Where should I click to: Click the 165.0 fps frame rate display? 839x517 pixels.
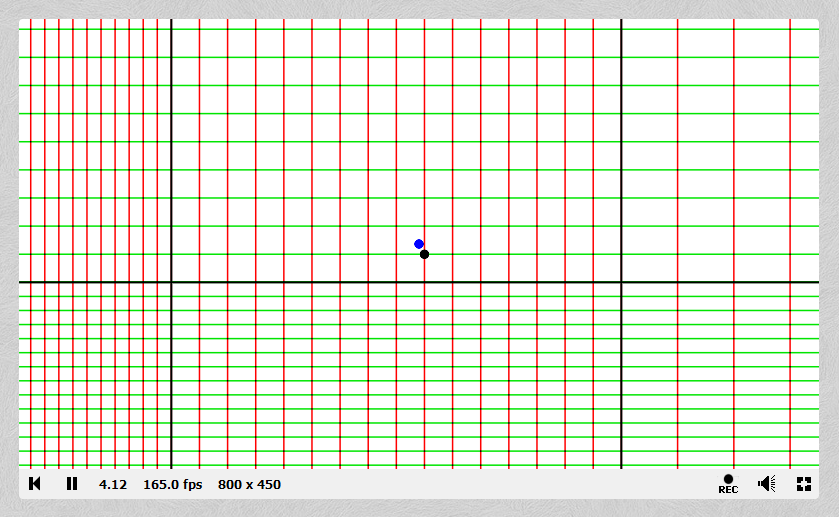[x=172, y=485]
